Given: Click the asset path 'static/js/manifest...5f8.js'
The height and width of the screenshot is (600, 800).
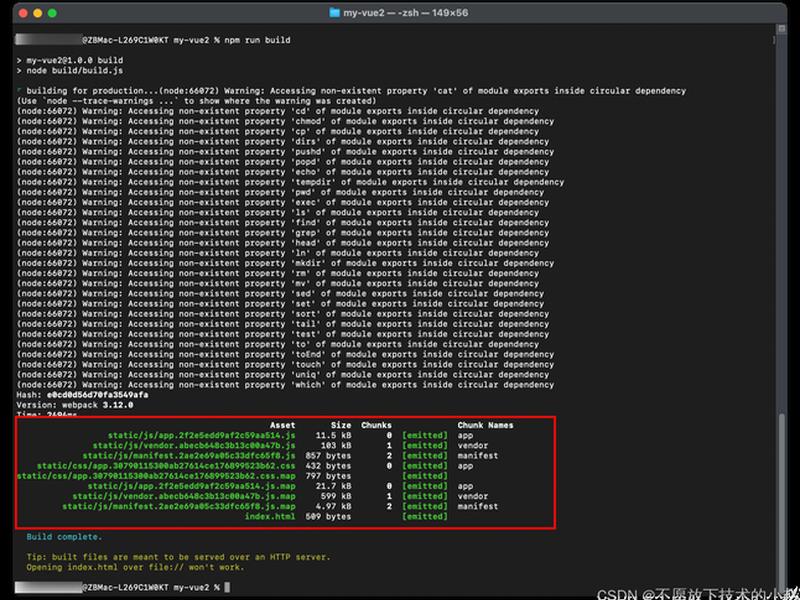Looking at the screenshot, I should [x=189, y=456].
